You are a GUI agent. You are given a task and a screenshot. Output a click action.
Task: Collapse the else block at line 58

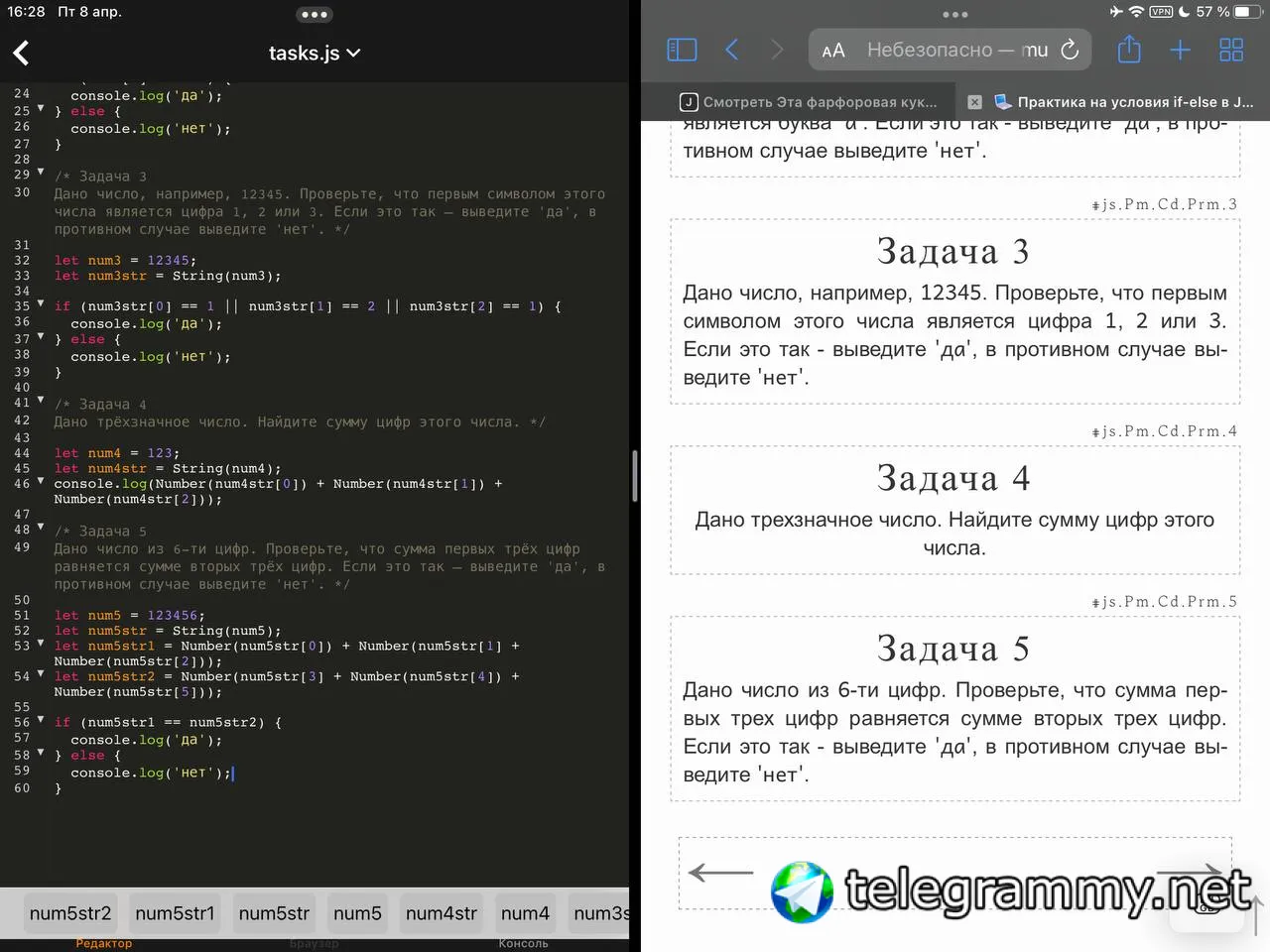tap(41, 753)
